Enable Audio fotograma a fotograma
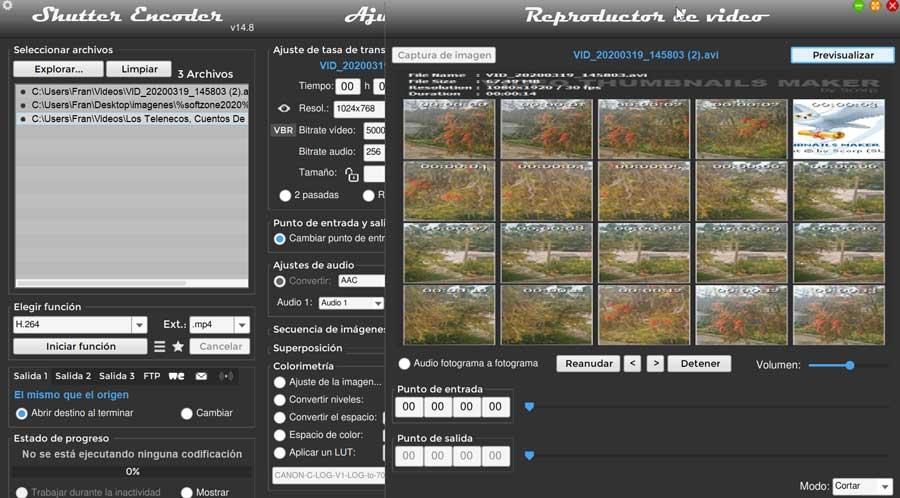Screen dimensions: 900x498 click(405, 363)
